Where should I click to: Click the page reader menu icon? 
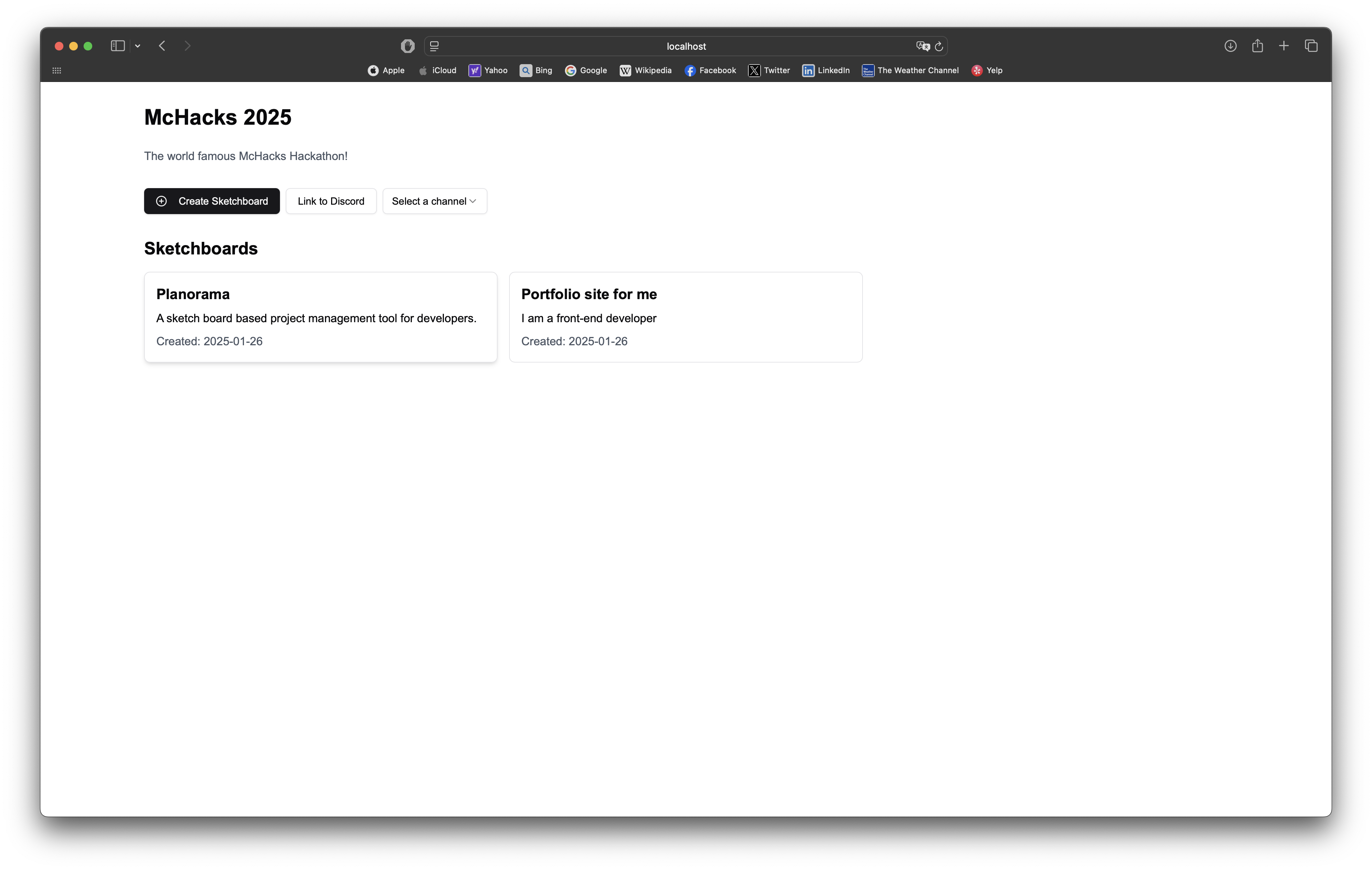point(434,46)
